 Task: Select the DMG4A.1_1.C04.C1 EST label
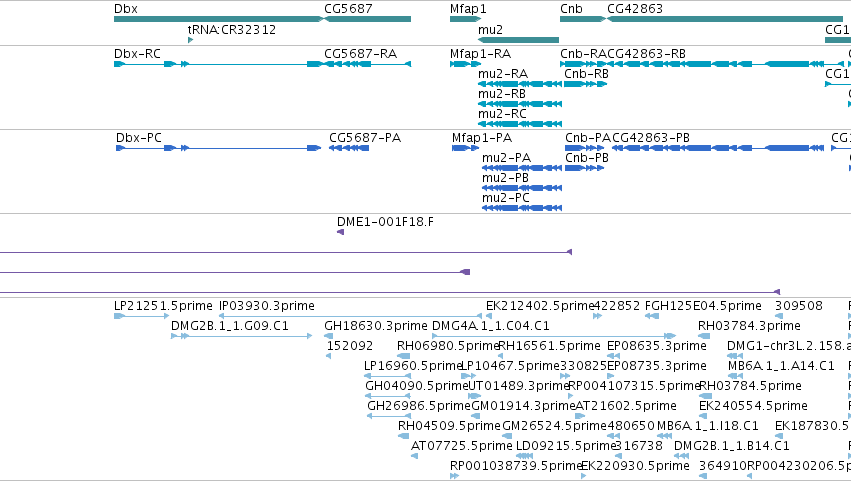pos(491,326)
